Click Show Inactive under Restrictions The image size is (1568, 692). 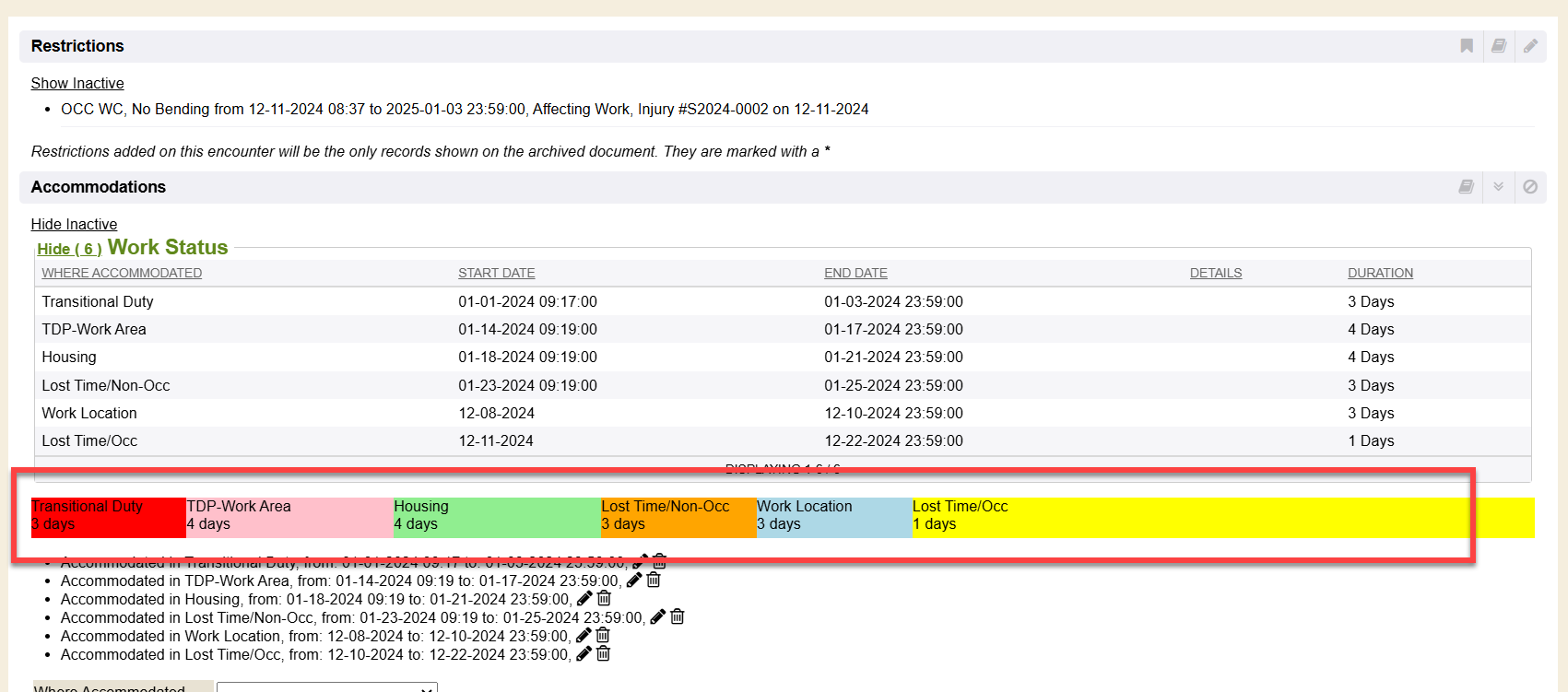click(77, 83)
